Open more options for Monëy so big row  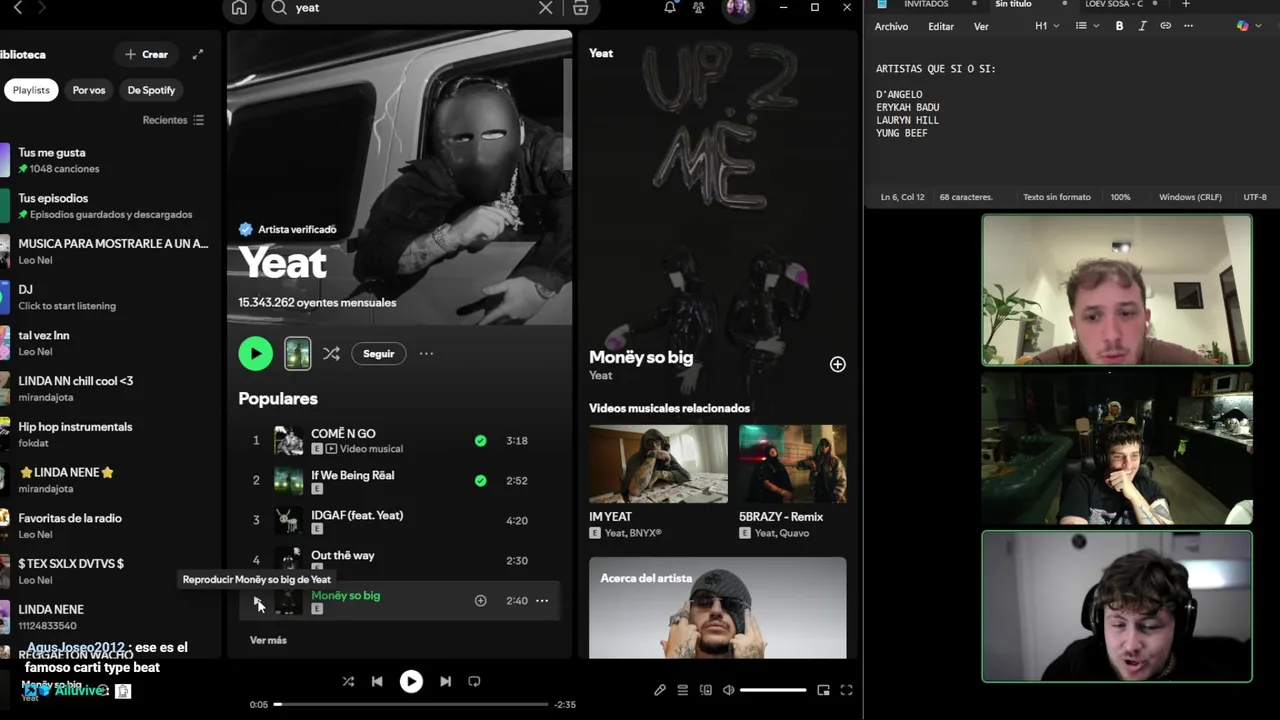(542, 601)
